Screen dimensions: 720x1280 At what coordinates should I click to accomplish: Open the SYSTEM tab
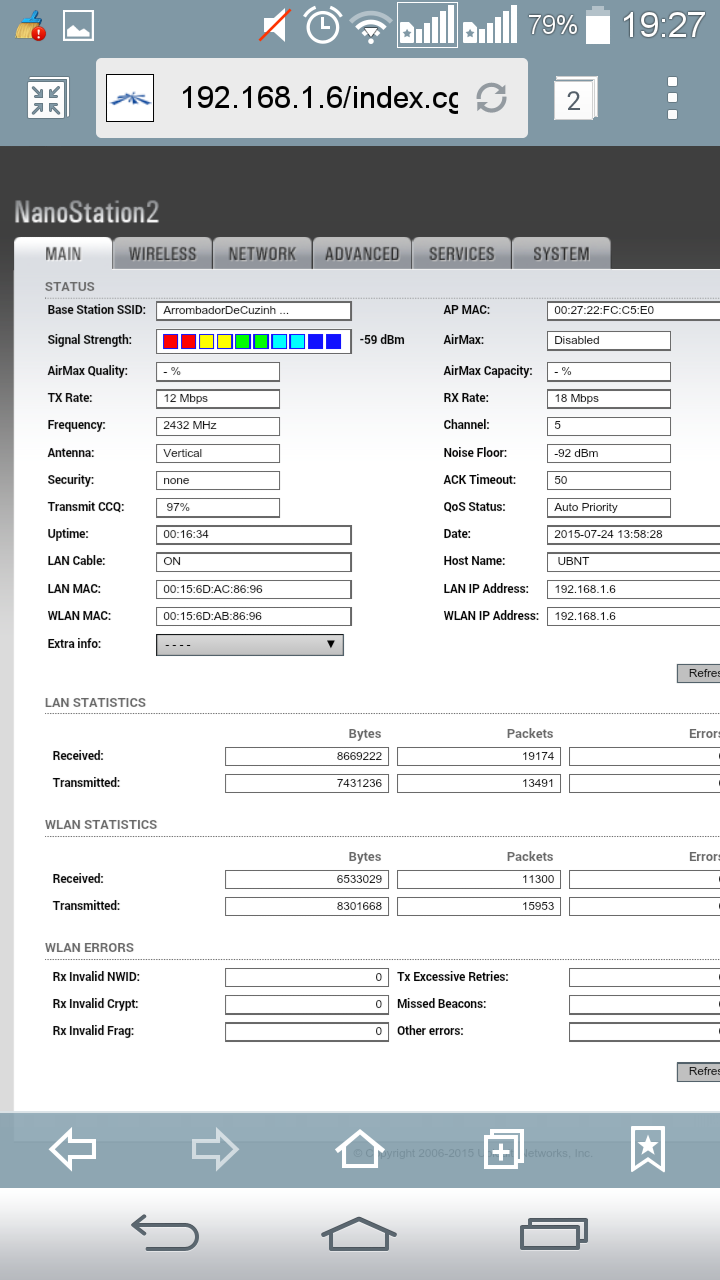(561, 254)
